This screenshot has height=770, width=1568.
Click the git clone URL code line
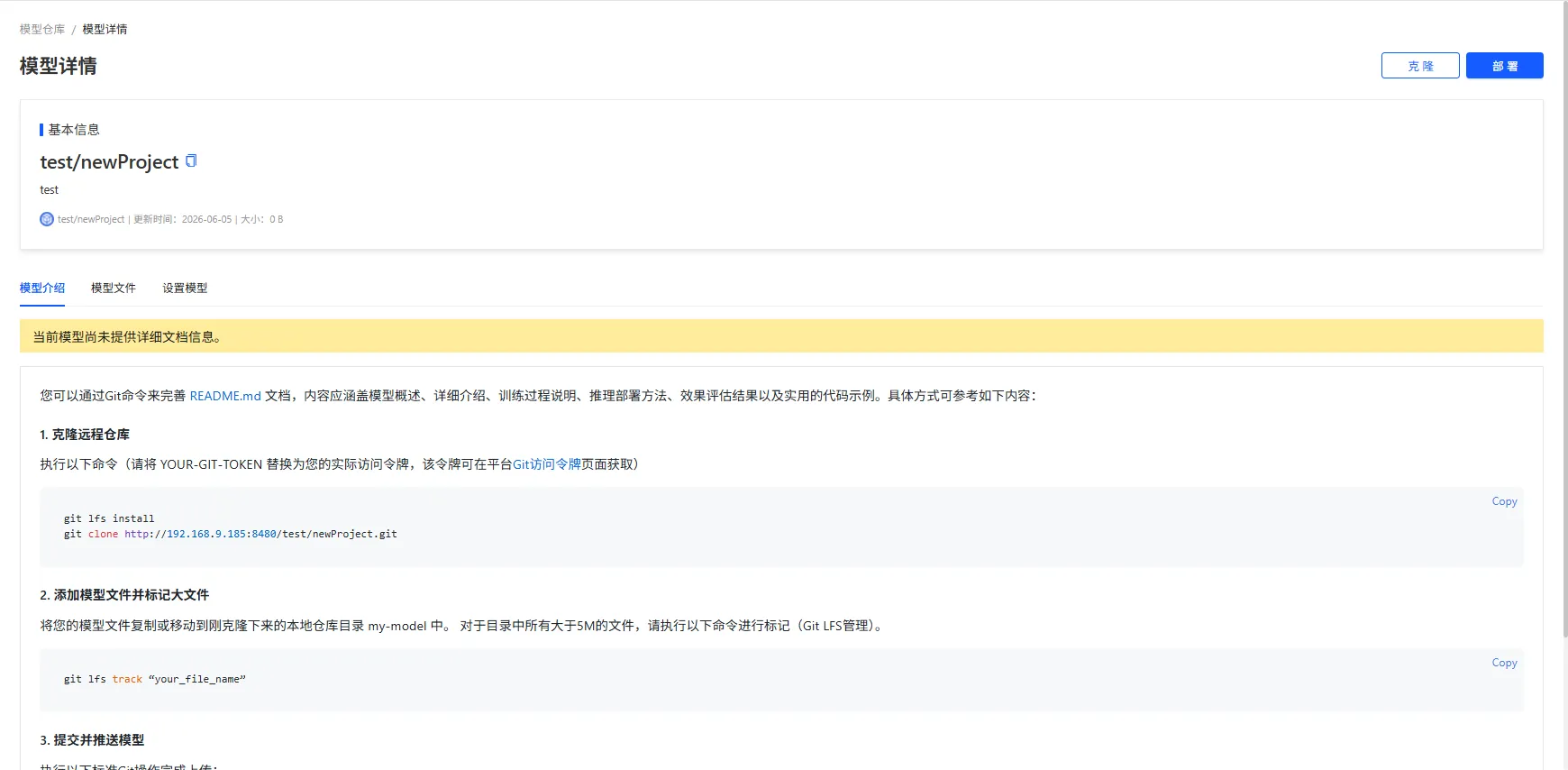click(230, 534)
